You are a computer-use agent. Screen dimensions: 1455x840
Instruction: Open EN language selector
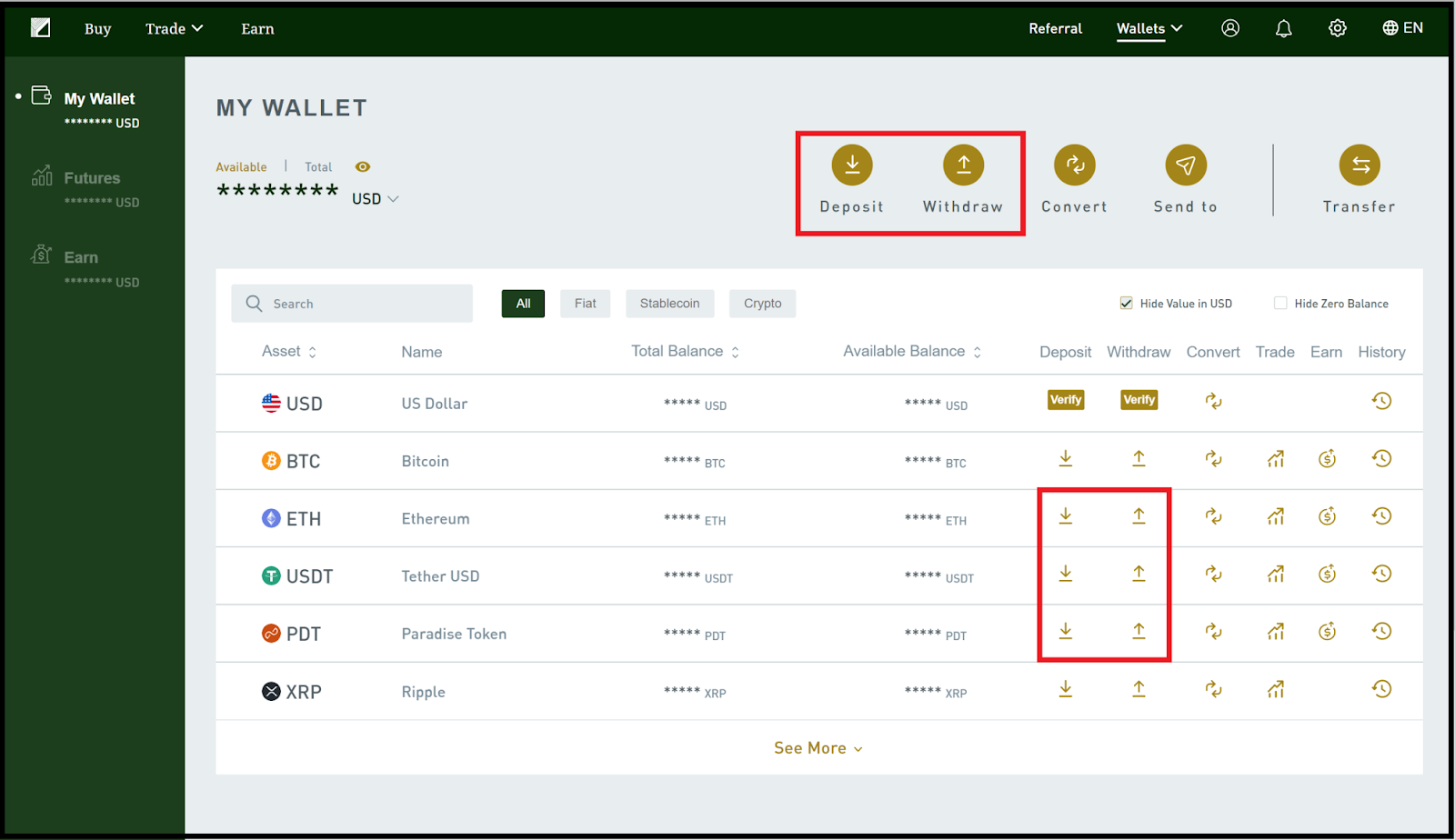[1402, 28]
